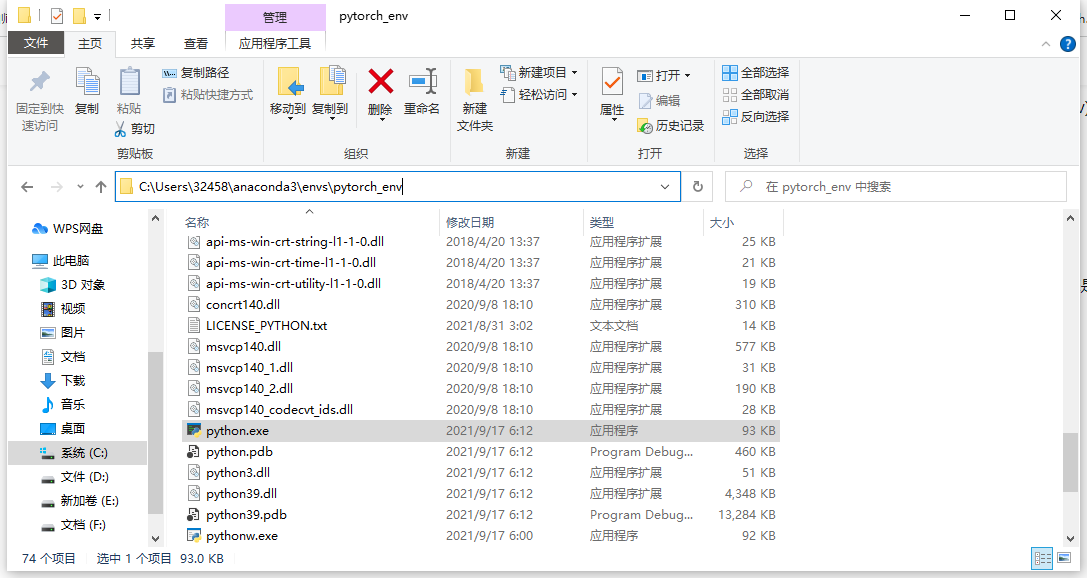
Task: Click the Refresh button beside address bar
Action: pyautogui.click(x=698, y=186)
